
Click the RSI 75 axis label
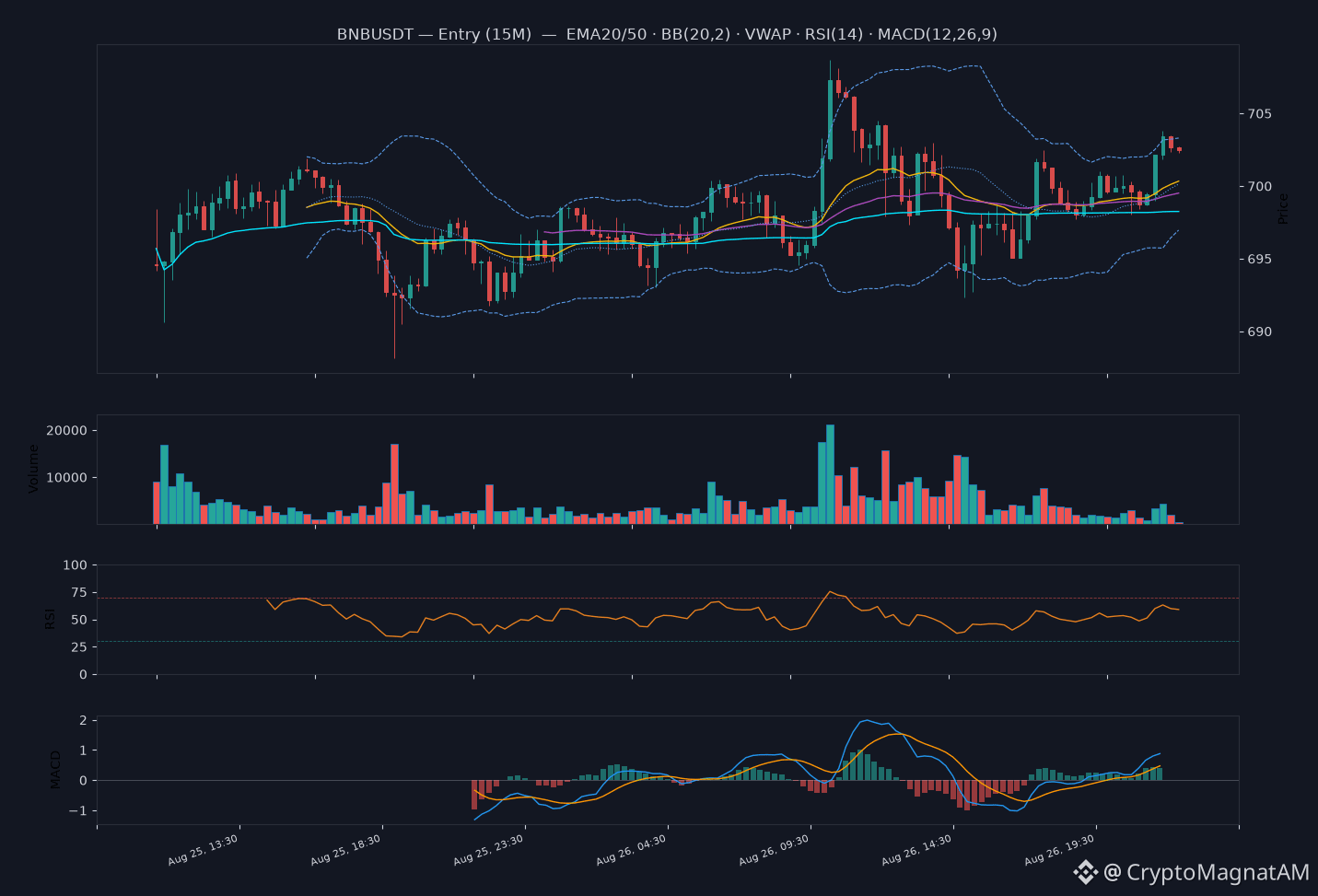click(x=79, y=593)
